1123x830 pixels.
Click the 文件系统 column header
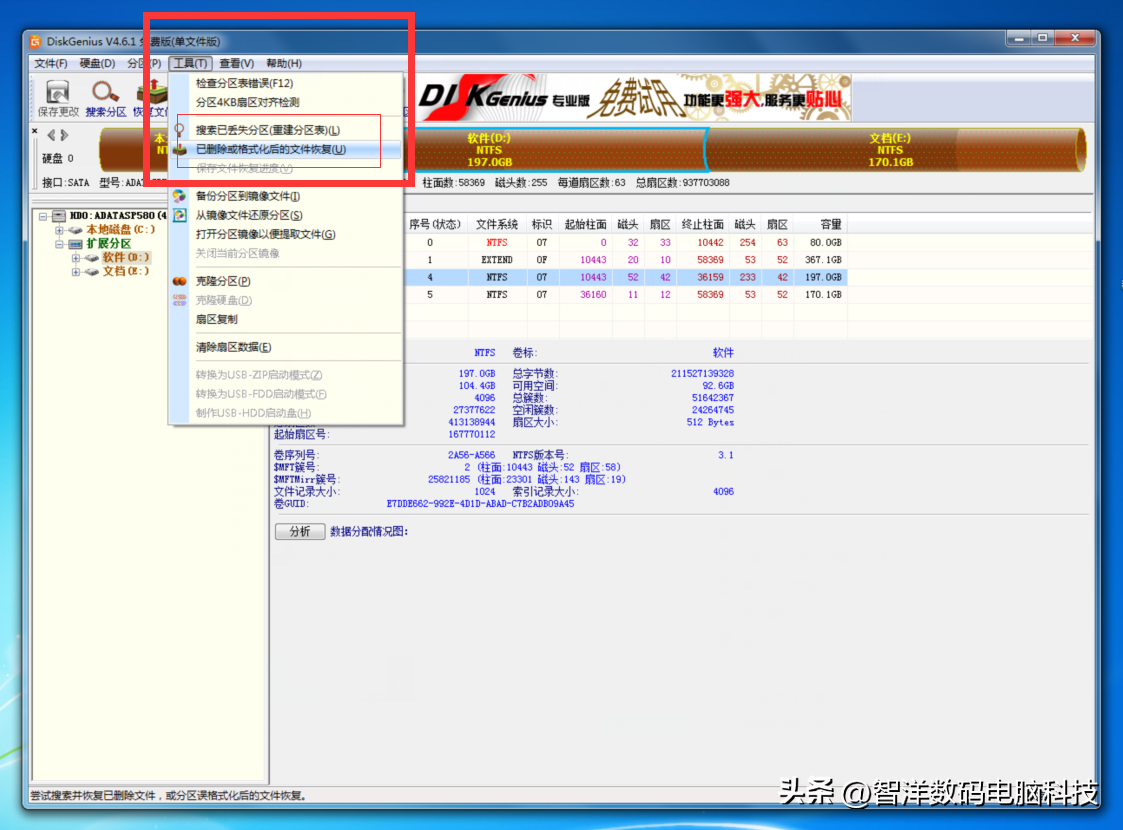point(497,225)
